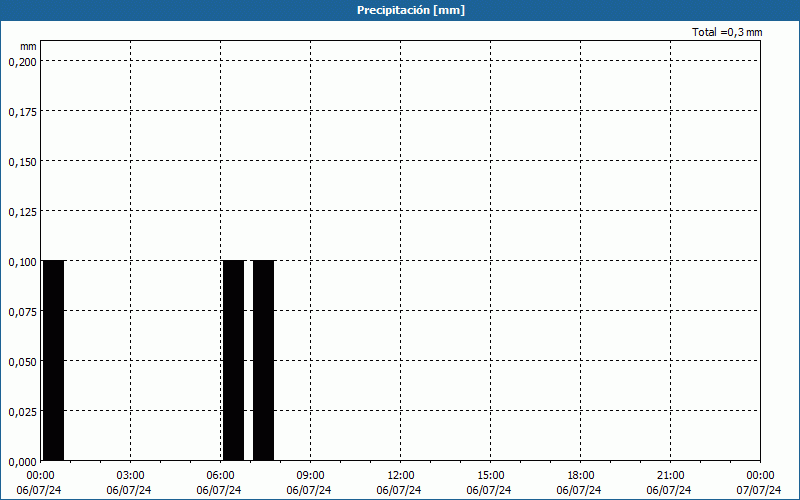Click the 0,150 y-axis value
800x500 pixels.
(x=23, y=162)
